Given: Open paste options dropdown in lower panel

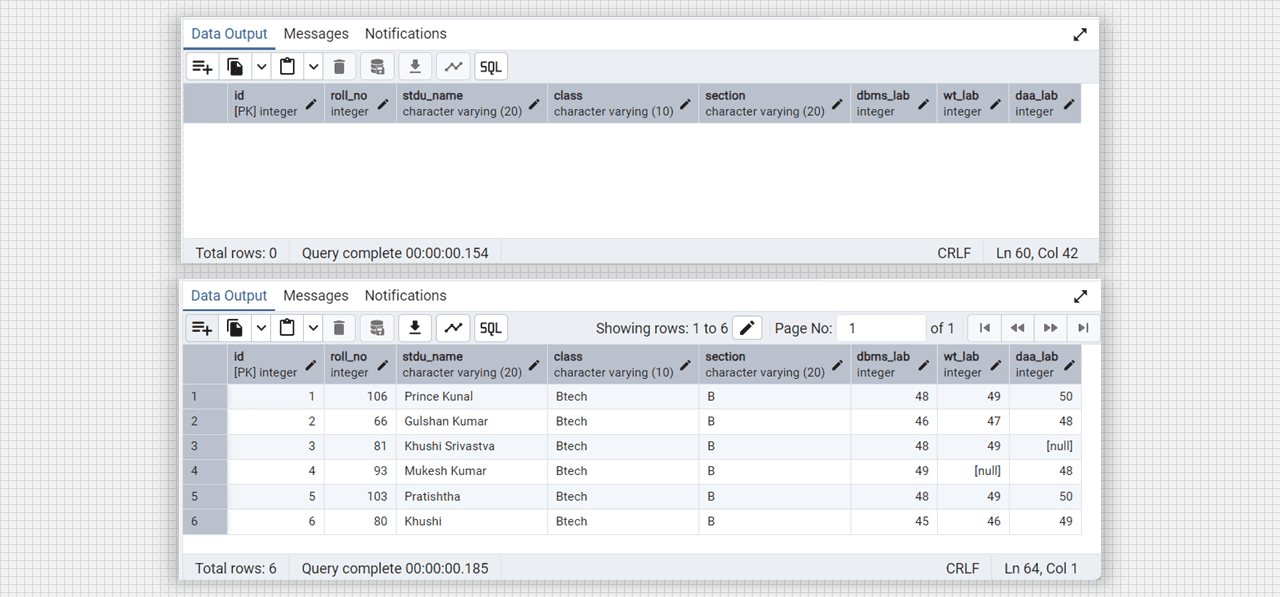Looking at the screenshot, I should (x=313, y=328).
